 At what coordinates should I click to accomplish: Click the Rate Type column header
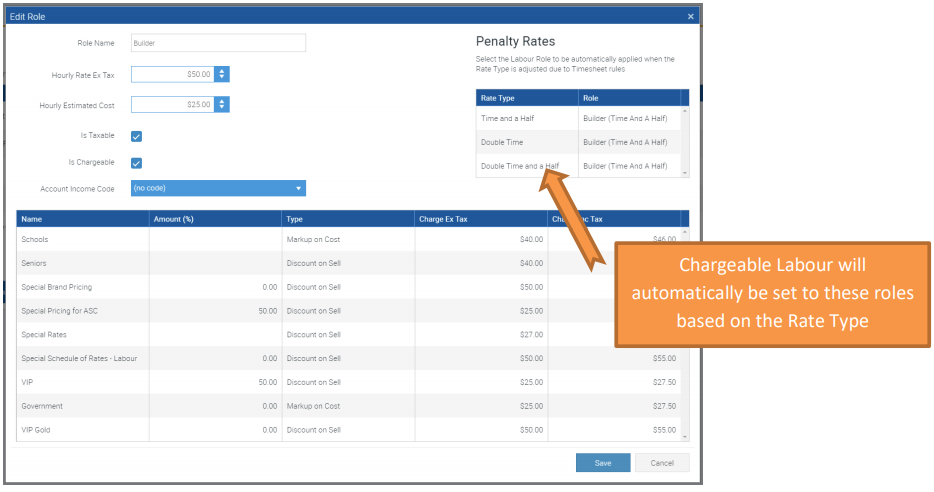(x=527, y=98)
